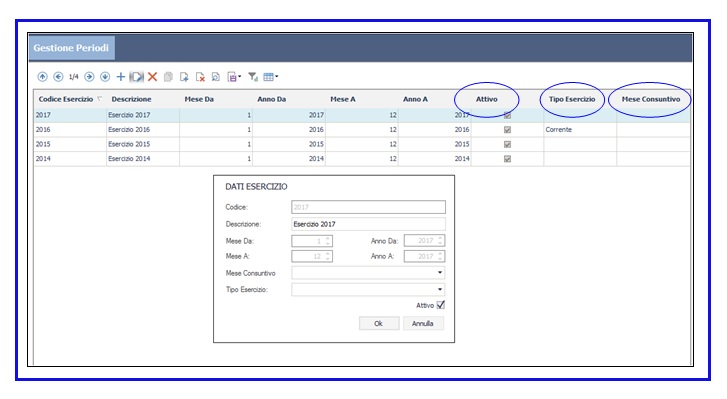Toggle Attivo checkbox in the 2014 row

(507, 158)
